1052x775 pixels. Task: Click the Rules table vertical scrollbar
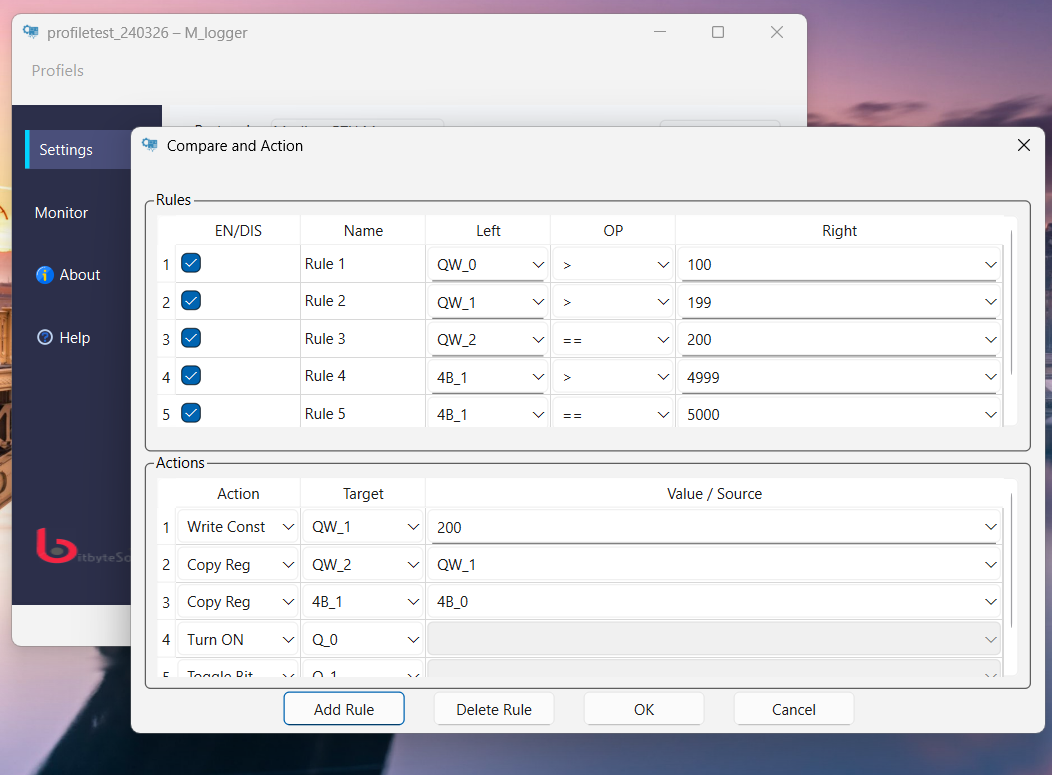1011,300
